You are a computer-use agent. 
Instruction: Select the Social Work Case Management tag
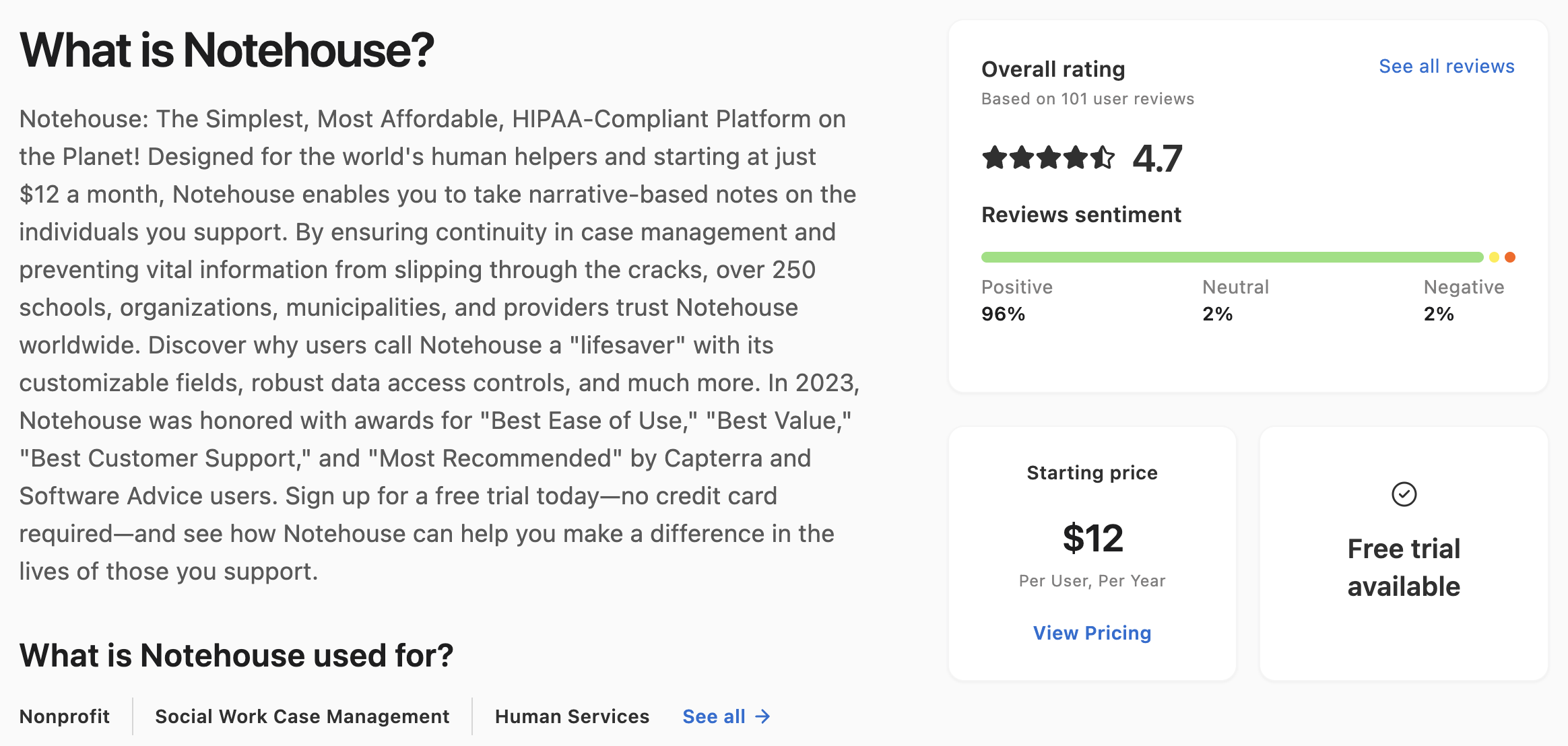[302, 716]
